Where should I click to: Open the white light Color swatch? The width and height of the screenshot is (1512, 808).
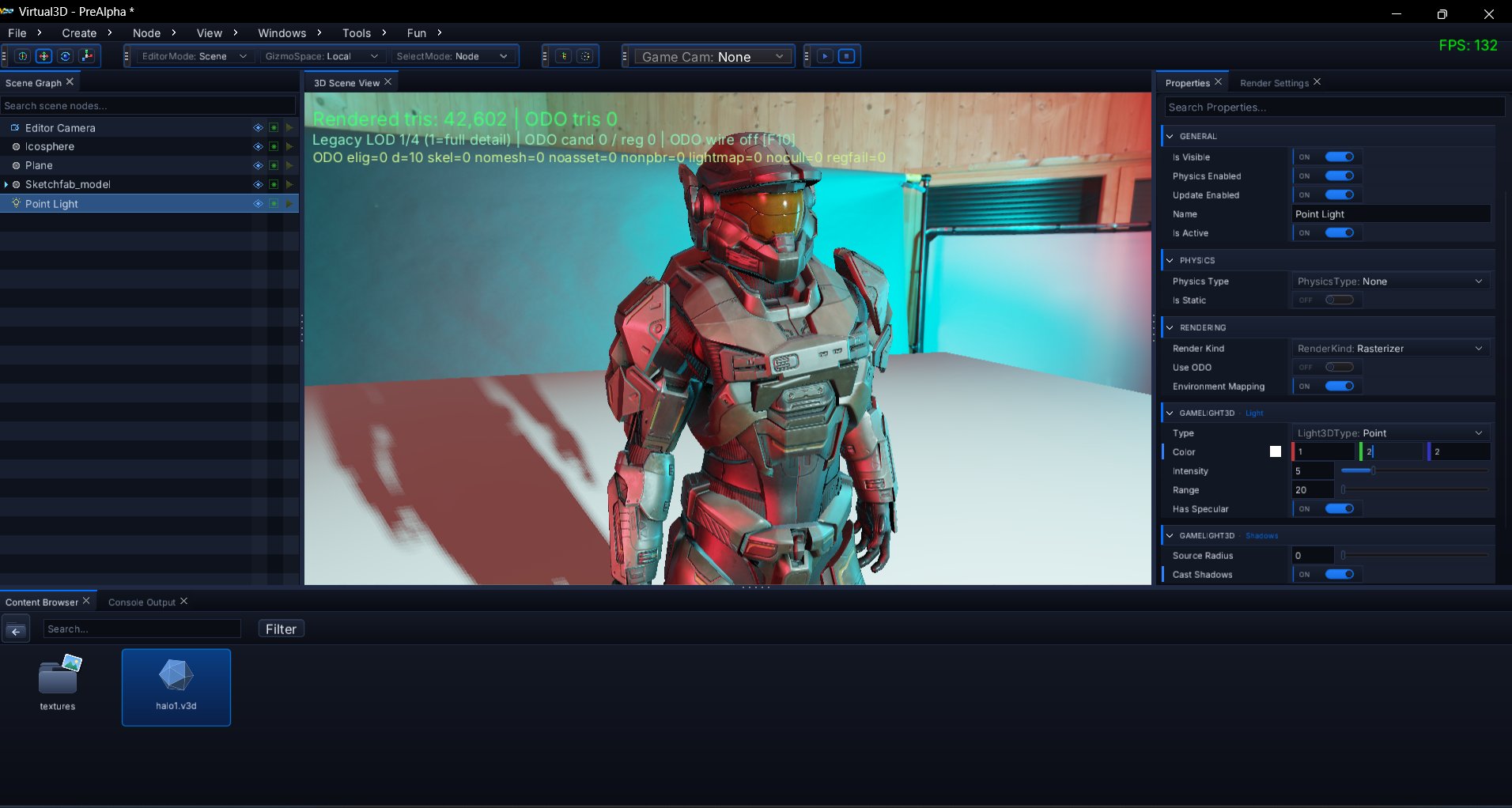coord(1276,451)
